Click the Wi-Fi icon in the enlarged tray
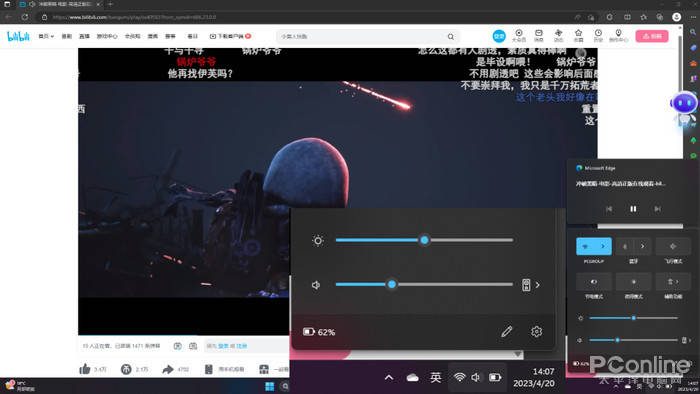700x394 pixels. pyautogui.click(x=459, y=377)
